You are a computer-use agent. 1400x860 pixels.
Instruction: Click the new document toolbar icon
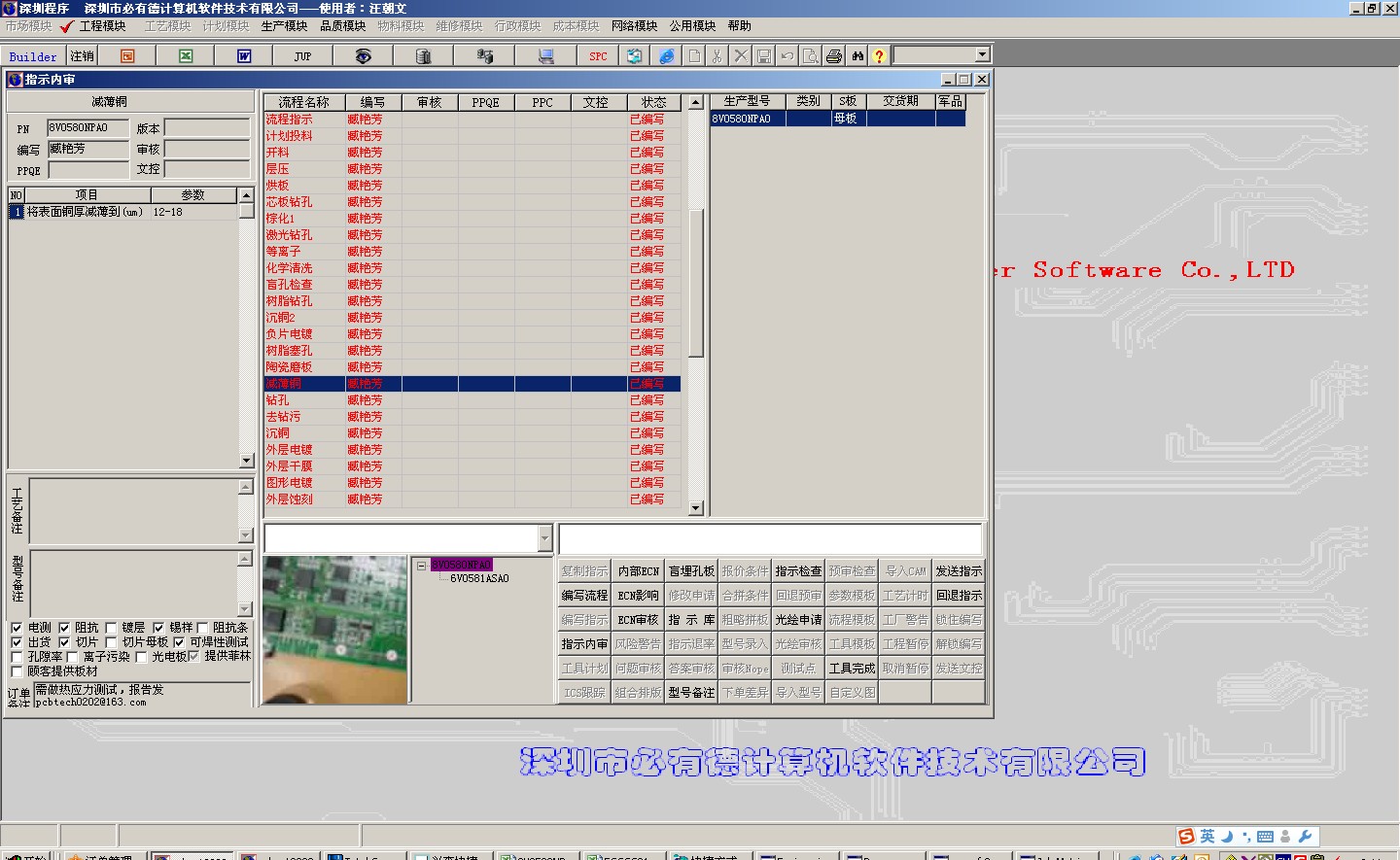[x=694, y=56]
